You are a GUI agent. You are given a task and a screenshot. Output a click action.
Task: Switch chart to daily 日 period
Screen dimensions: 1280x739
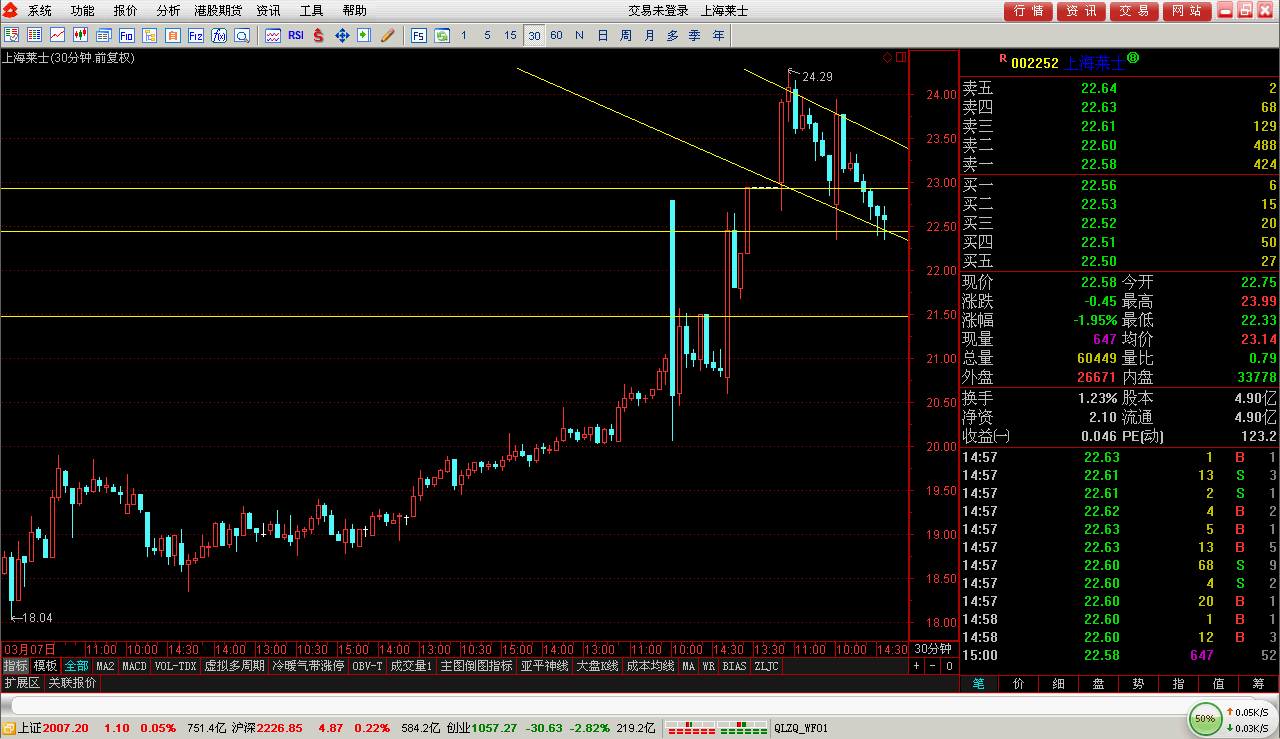click(x=602, y=35)
